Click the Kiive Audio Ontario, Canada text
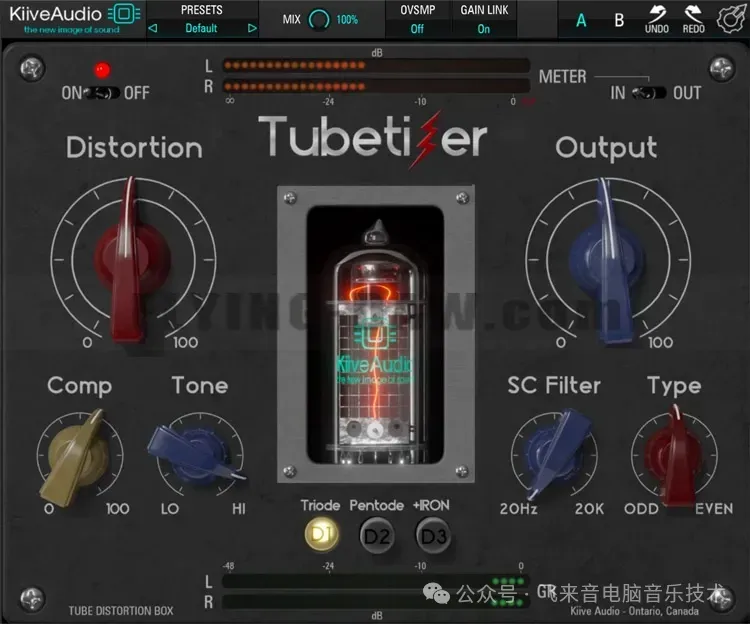 (634, 611)
